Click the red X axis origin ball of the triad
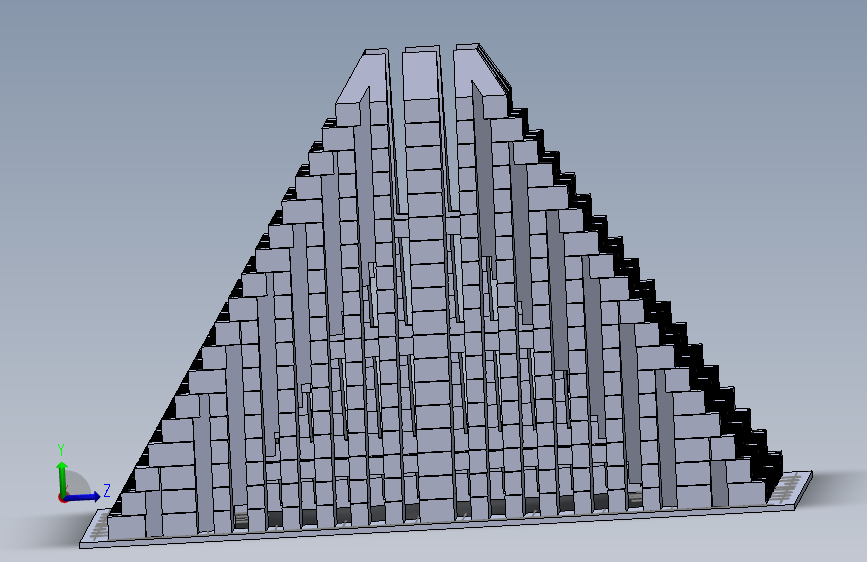This screenshot has height=562, width=867. 62,498
